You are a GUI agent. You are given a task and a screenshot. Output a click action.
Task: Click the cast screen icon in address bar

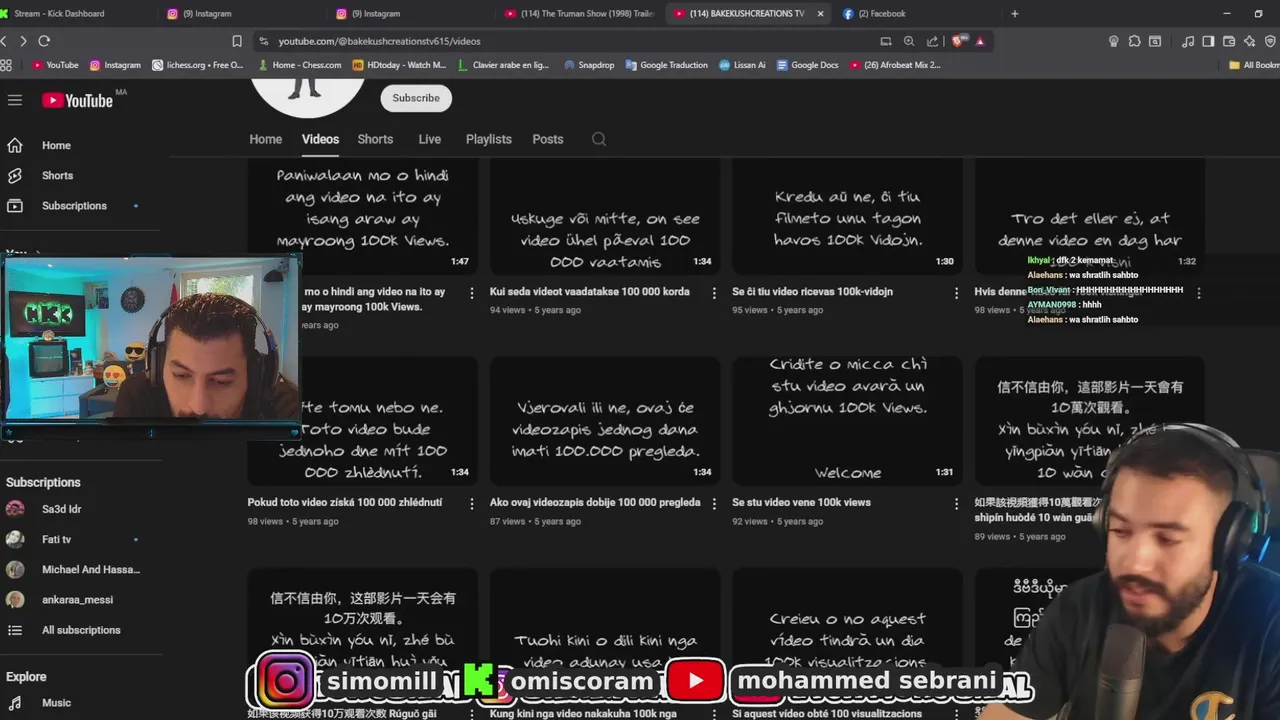(886, 41)
